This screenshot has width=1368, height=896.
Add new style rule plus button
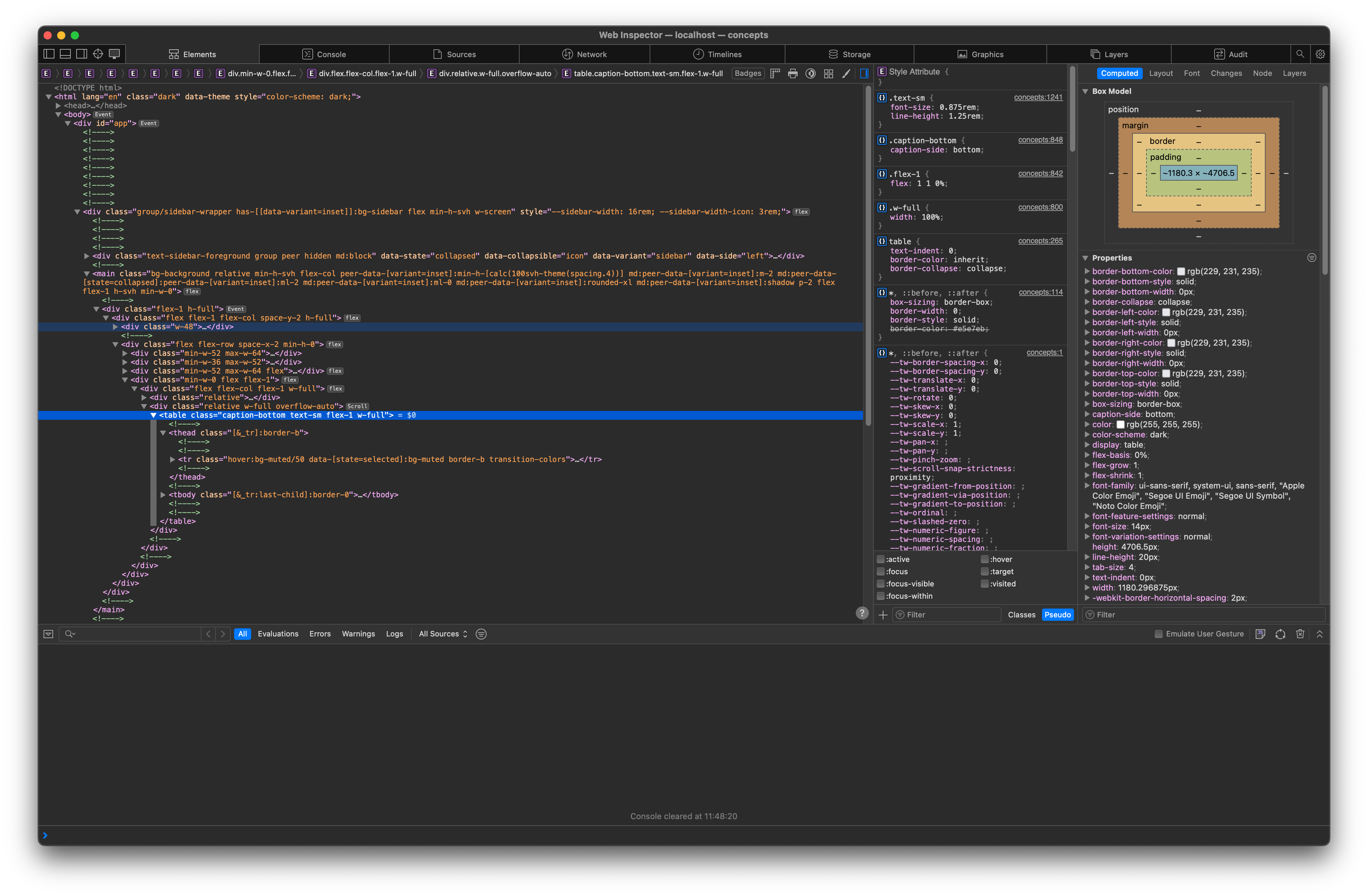tap(883, 615)
